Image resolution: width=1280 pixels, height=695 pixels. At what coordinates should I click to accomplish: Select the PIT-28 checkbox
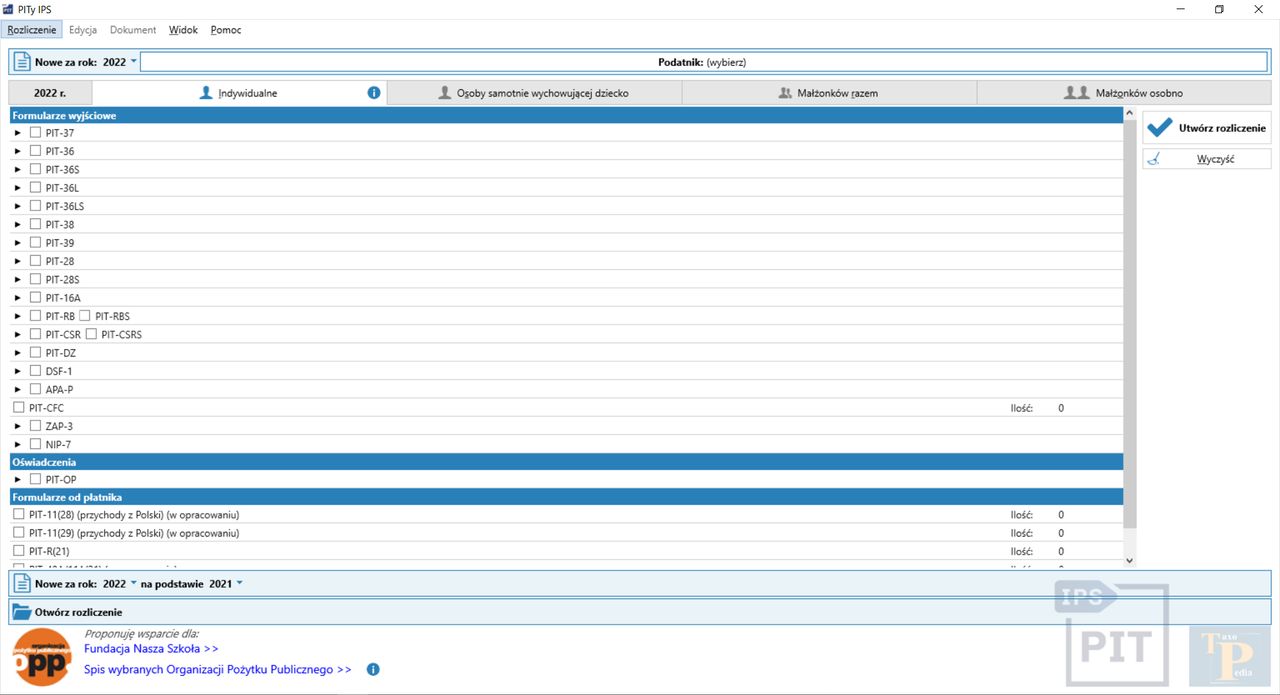click(35, 261)
